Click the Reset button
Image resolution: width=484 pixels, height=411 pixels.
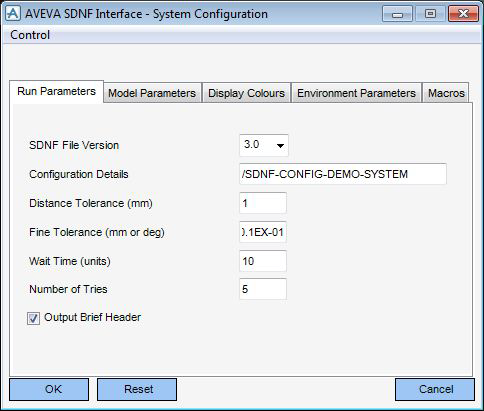(x=137, y=389)
